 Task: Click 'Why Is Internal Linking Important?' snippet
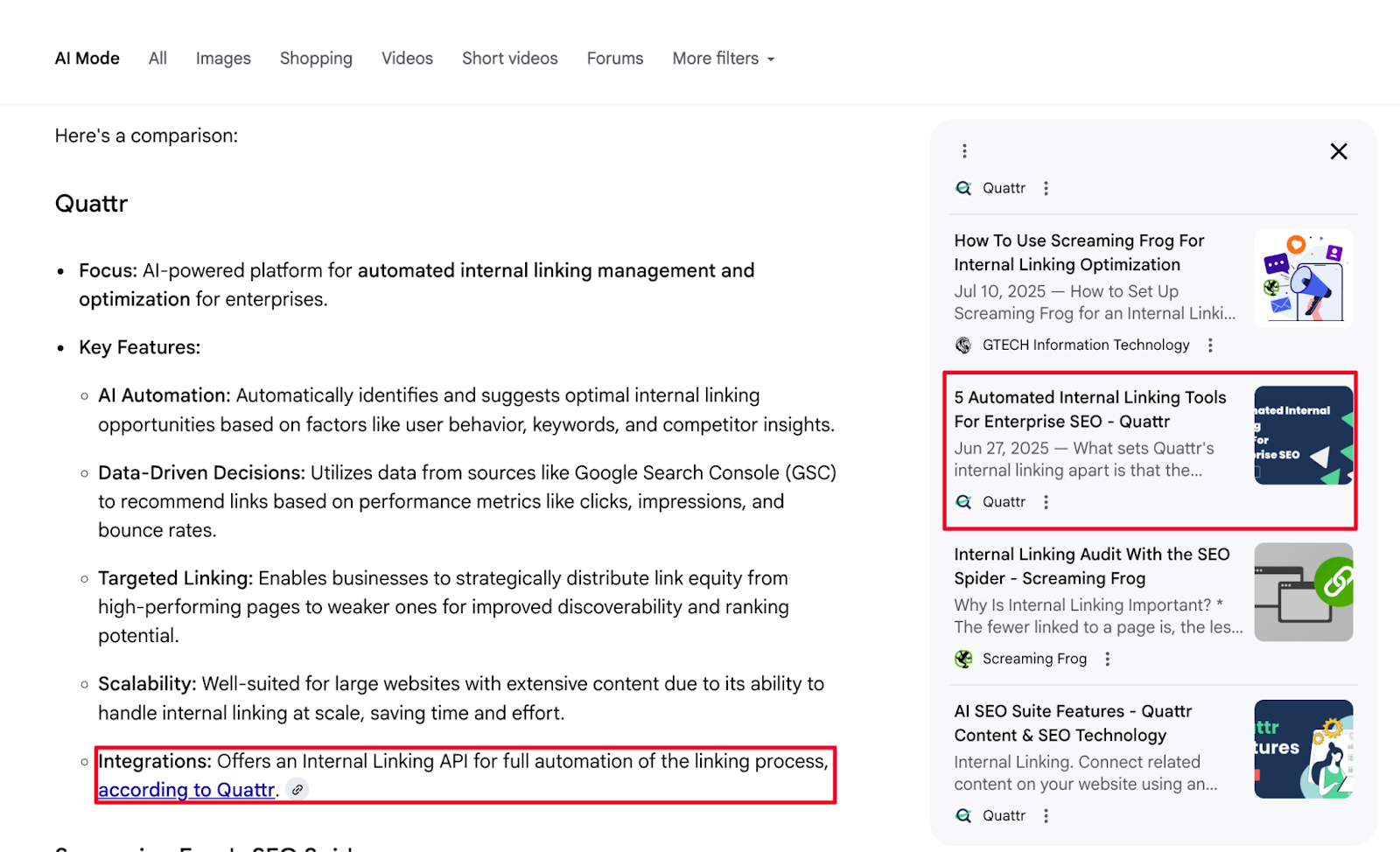(x=1082, y=604)
